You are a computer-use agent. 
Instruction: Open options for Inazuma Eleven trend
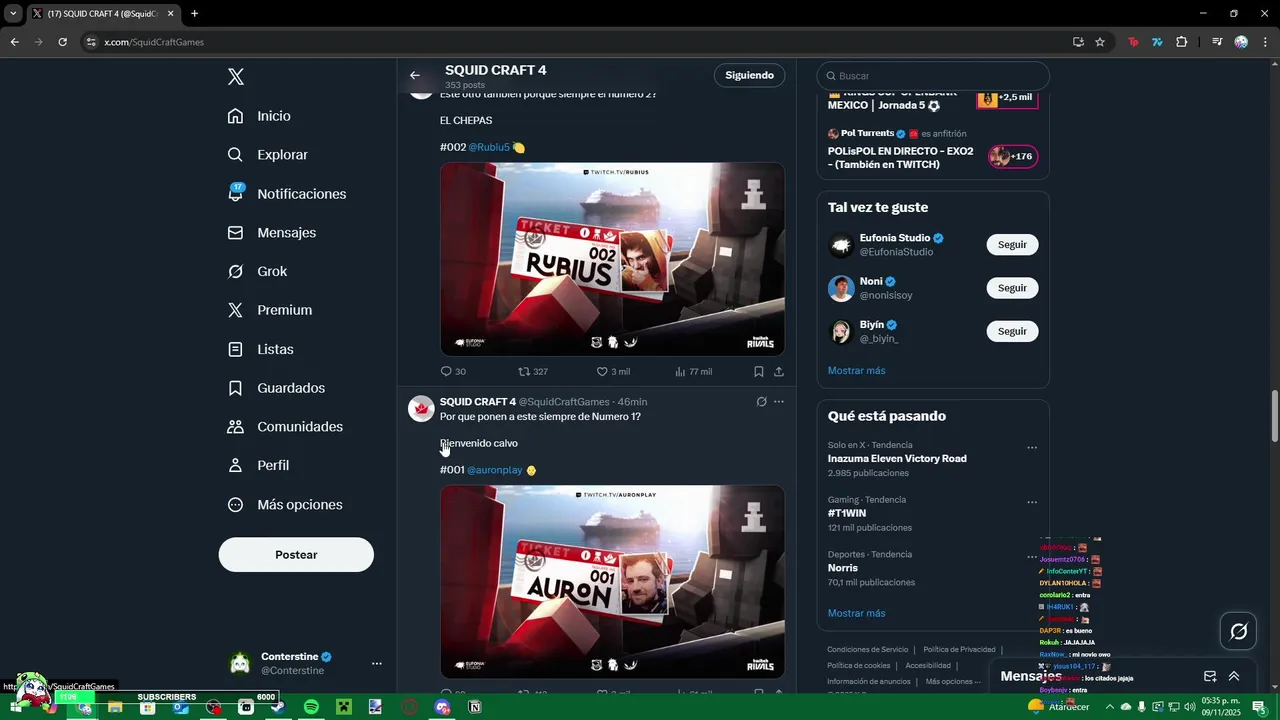(1032, 448)
